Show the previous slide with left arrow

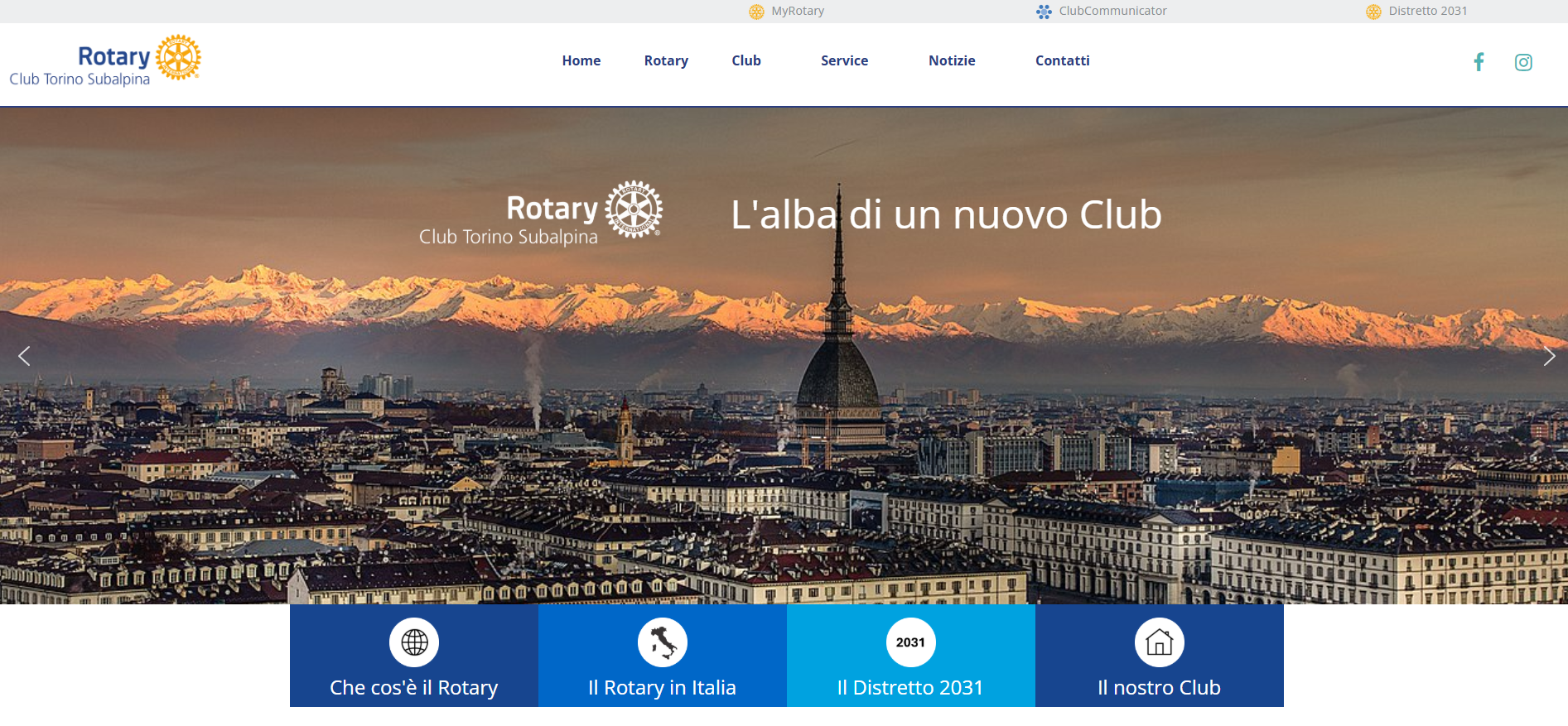point(24,356)
